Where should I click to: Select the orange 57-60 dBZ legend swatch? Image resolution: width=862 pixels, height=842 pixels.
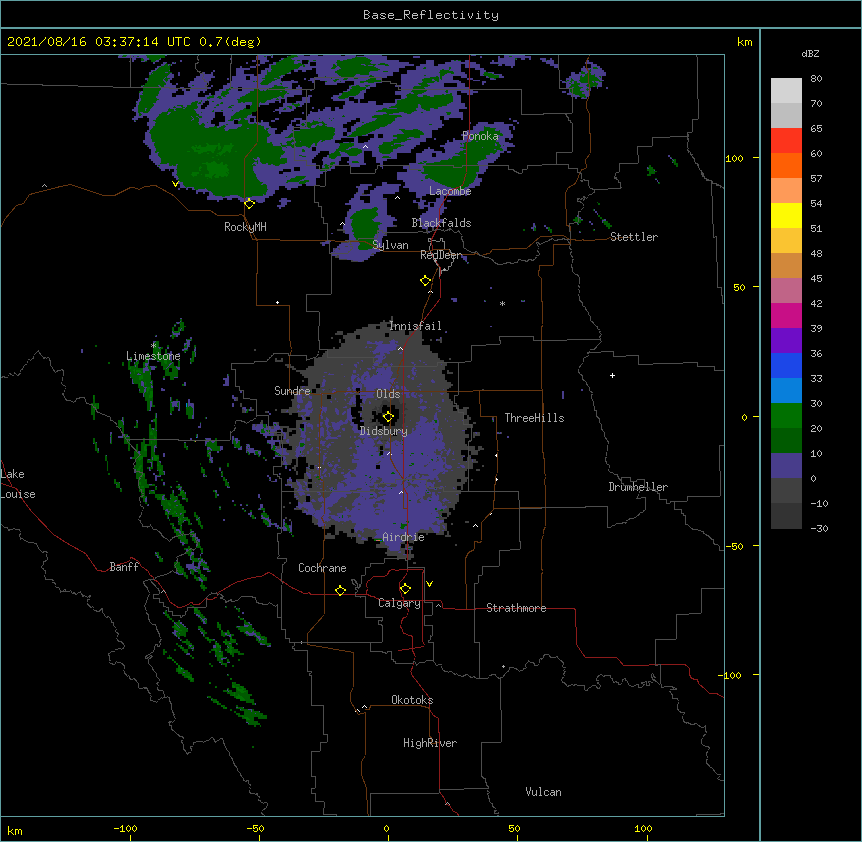786,165
